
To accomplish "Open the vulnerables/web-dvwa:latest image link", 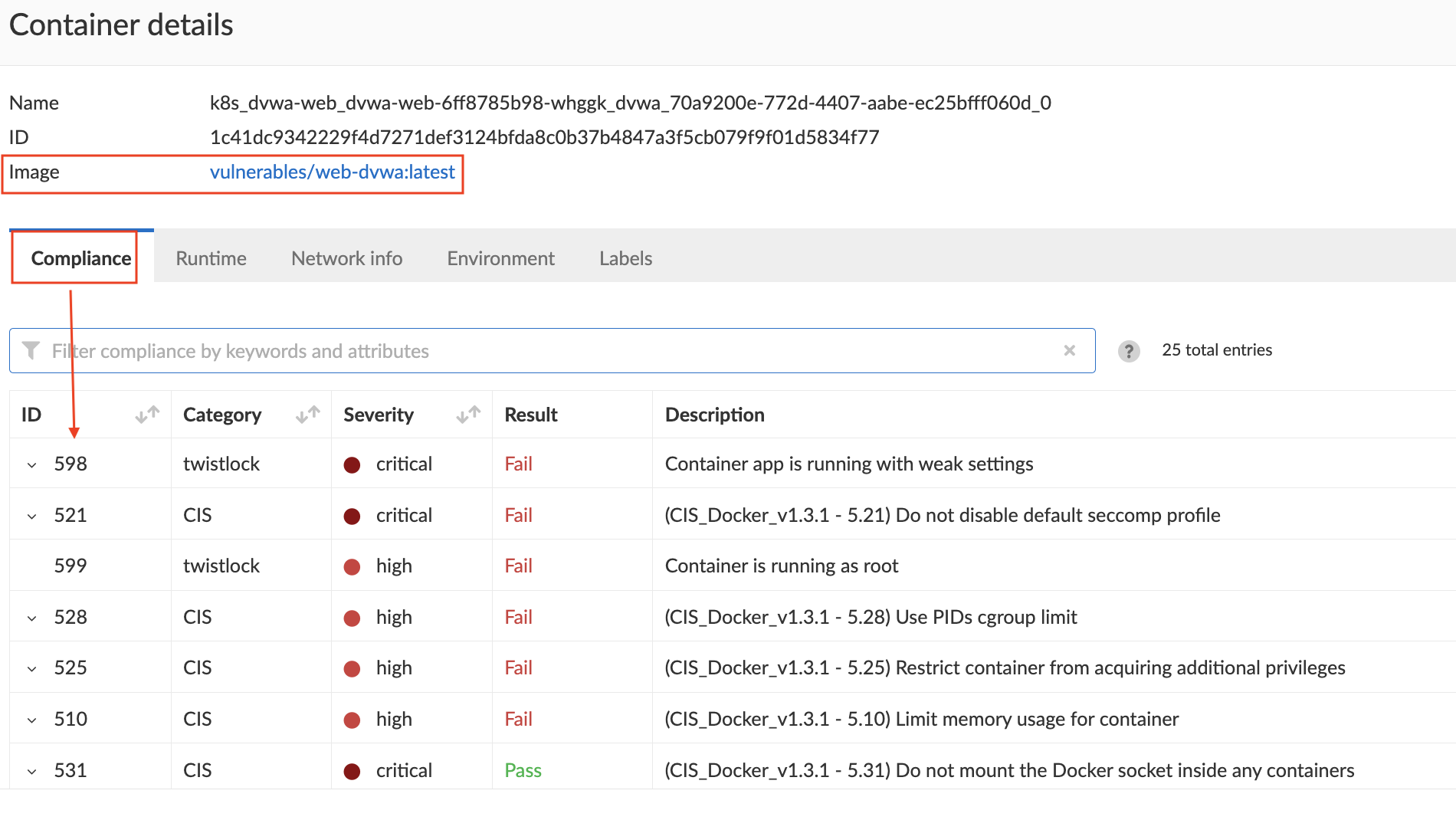I will 332,172.
